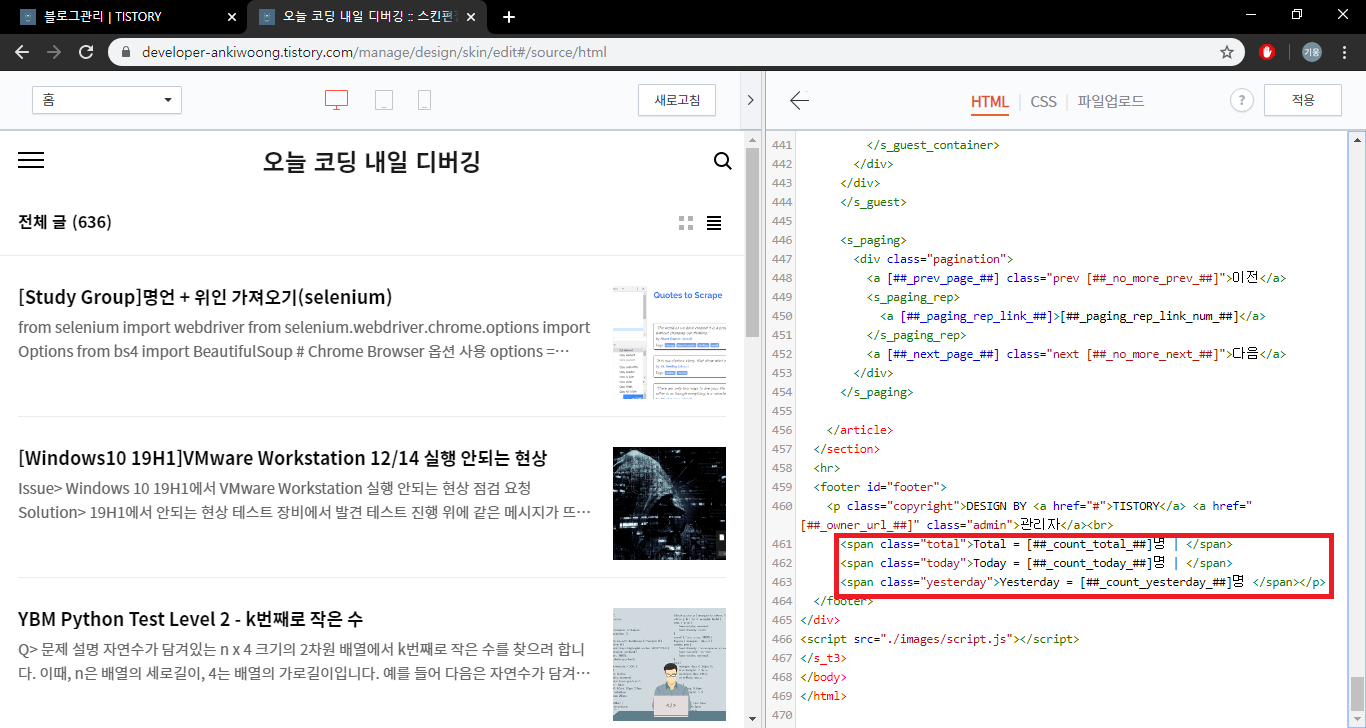Click the back arrow in the editor panel

tap(799, 100)
